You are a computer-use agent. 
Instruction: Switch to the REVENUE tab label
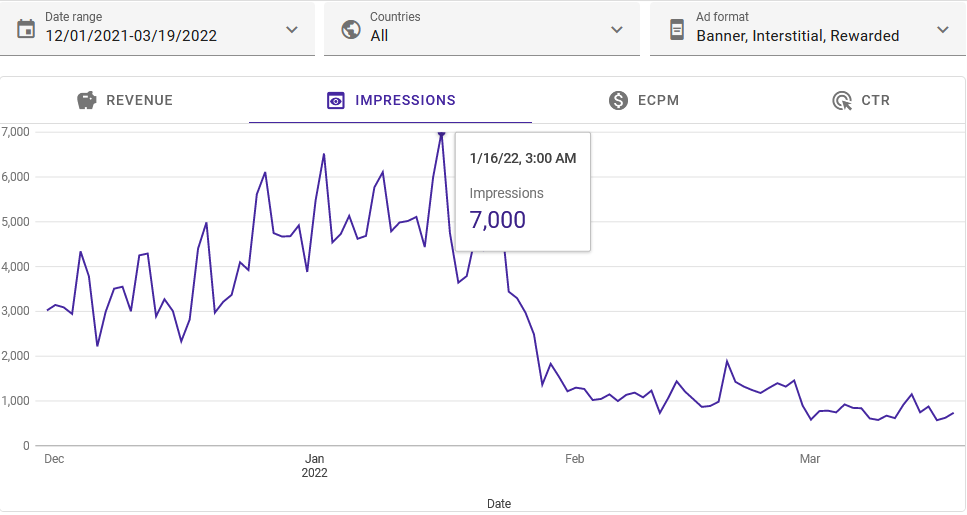pyautogui.click(x=140, y=100)
